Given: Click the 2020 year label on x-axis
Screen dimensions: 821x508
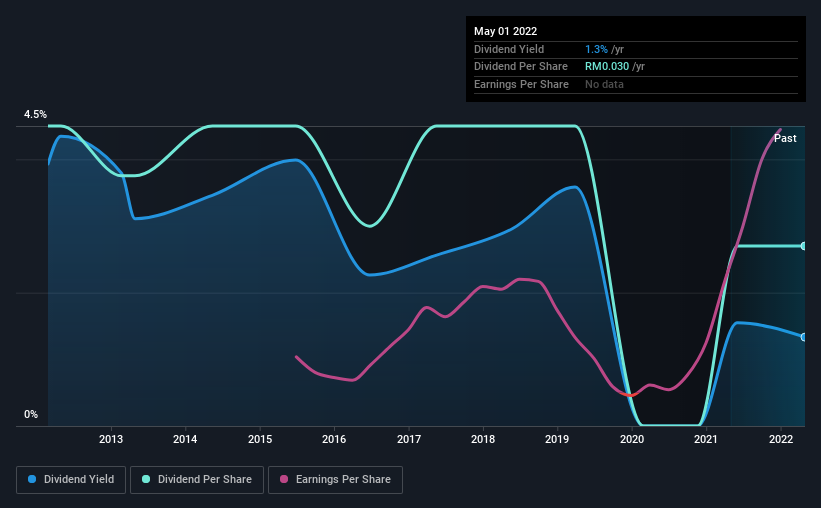Looking at the screenshot, I should click(x=632, y=439).
